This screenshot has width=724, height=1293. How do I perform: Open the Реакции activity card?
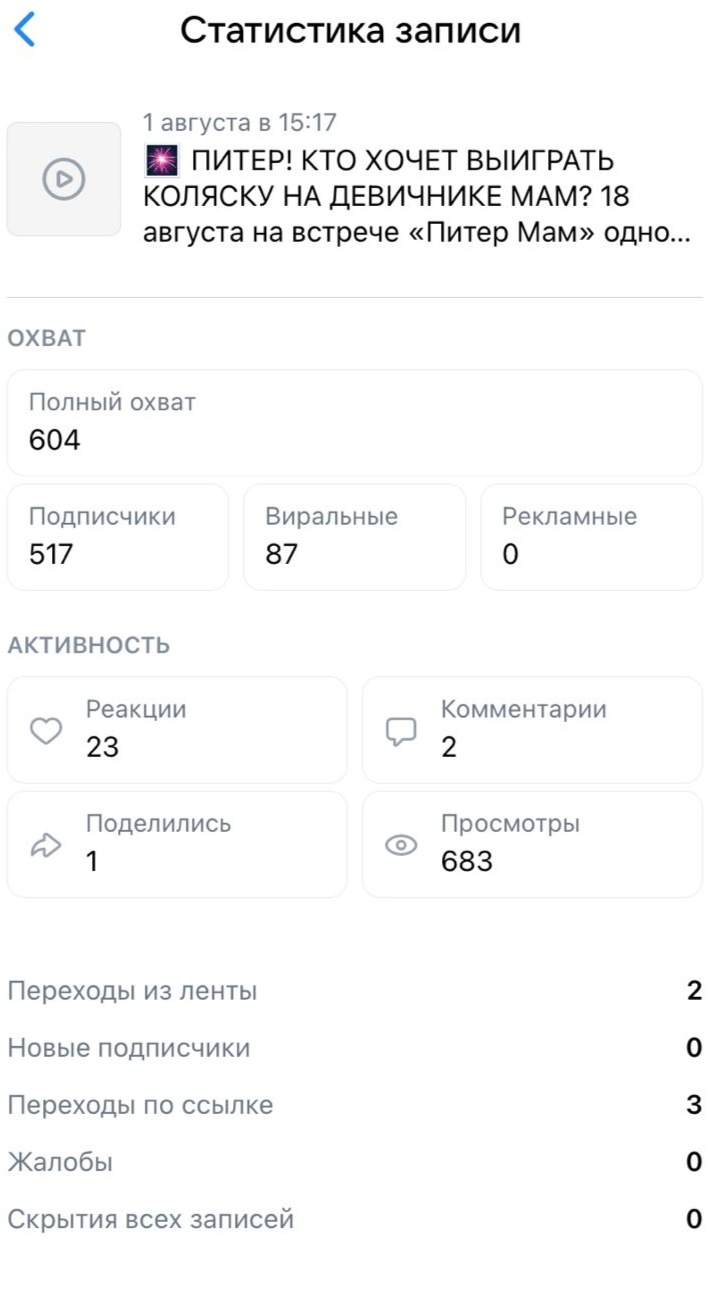177,730
